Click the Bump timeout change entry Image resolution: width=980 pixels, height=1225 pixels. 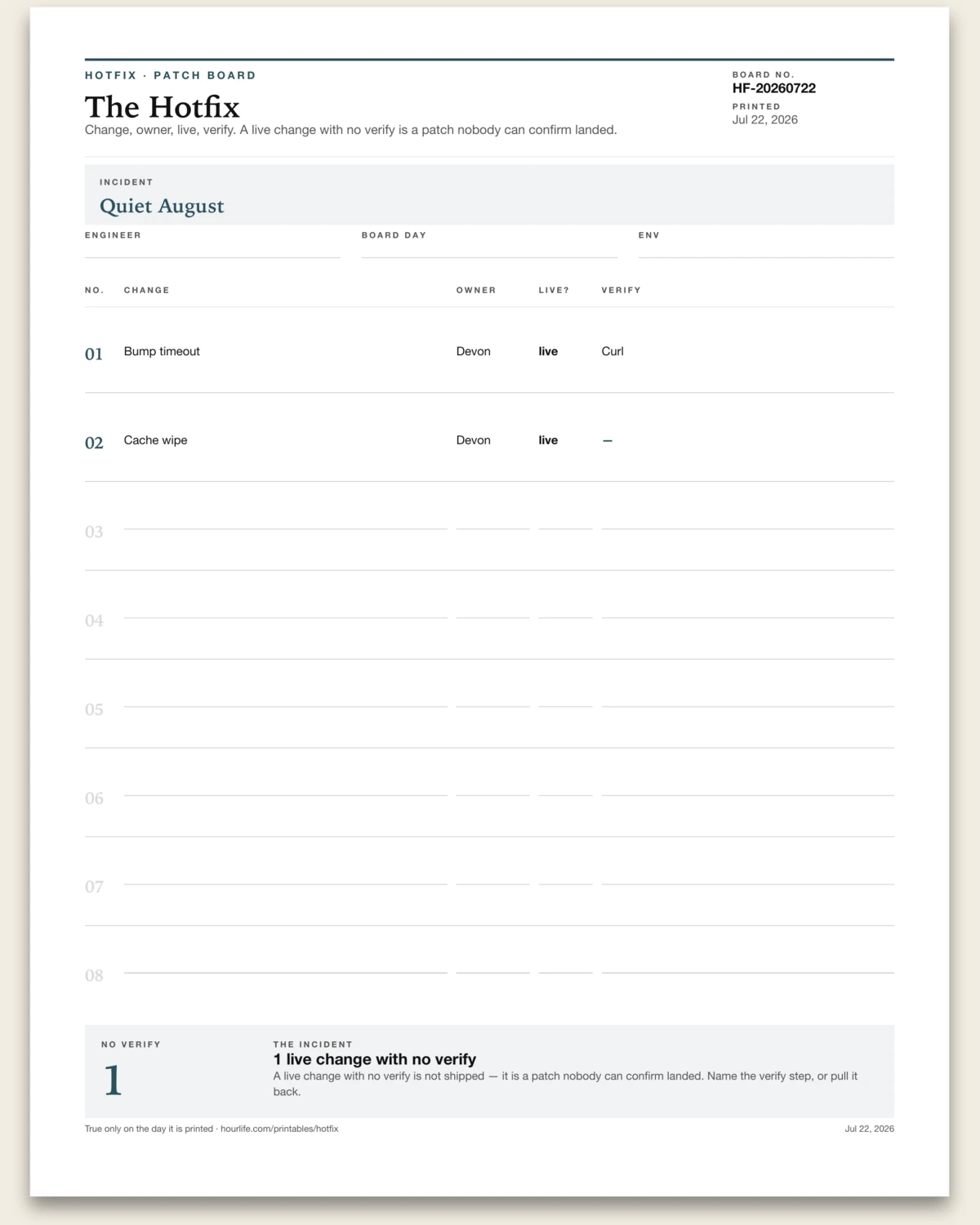pyautogui.click(x=162, y=351)
